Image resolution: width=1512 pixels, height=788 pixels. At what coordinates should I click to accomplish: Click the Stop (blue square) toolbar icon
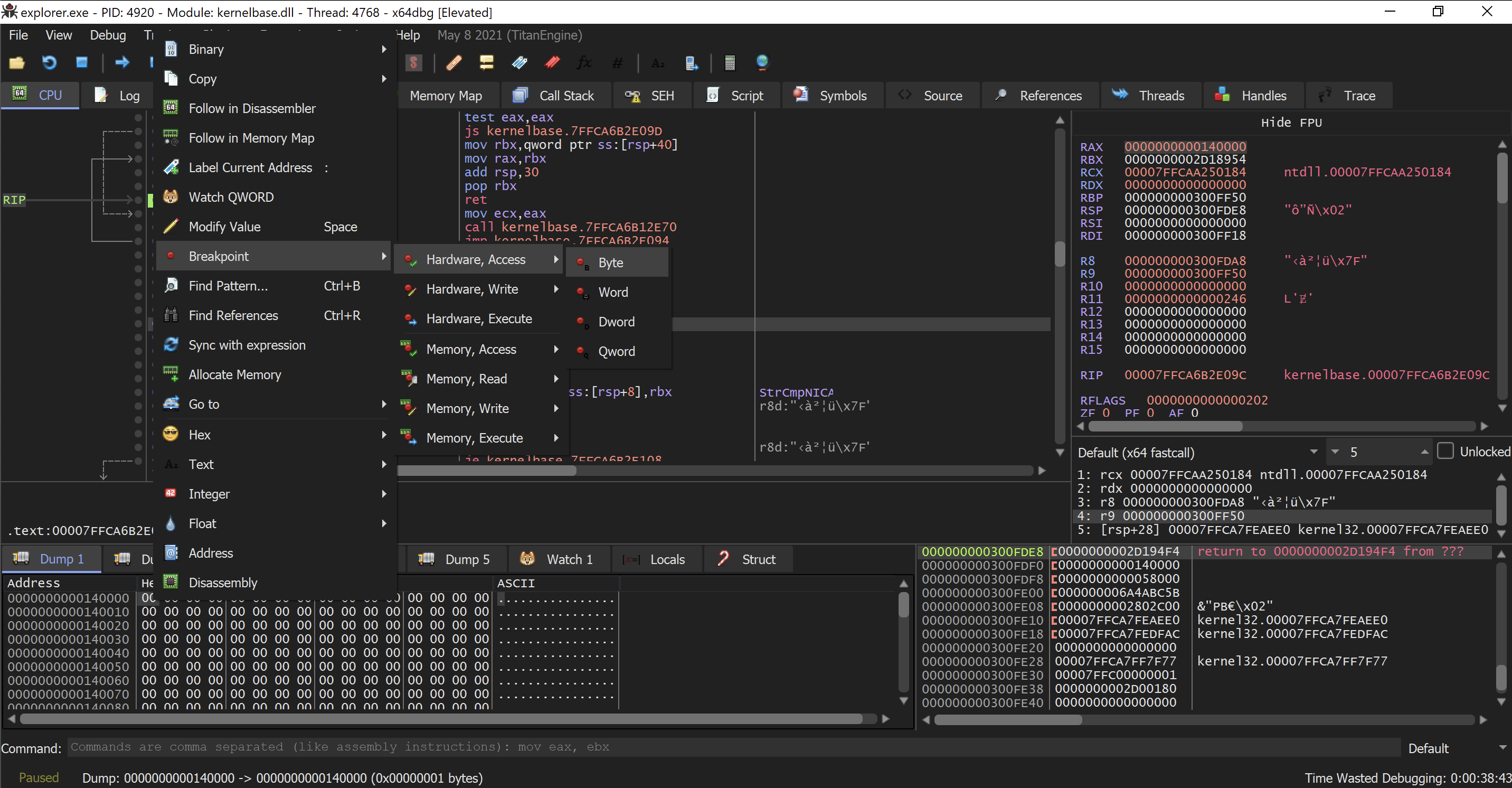pyautogui.click(x=82, y=62)
